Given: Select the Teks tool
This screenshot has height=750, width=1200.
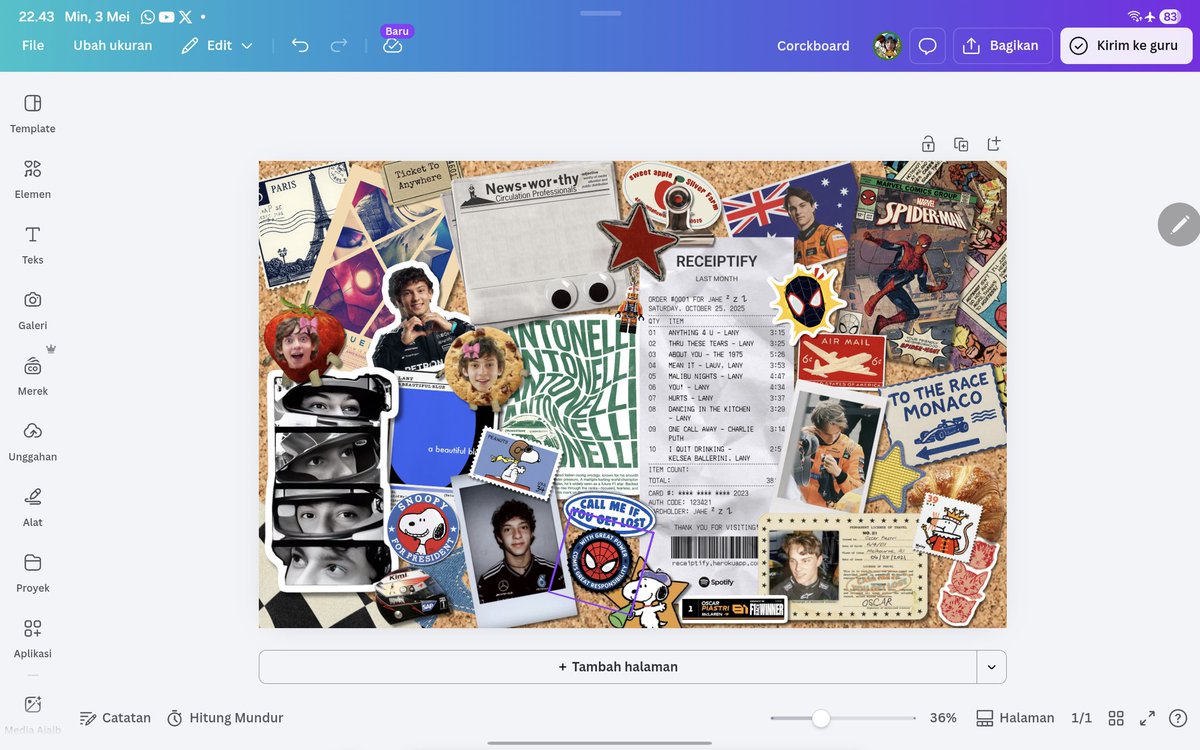Looking at the screenshot, I should click(33, 244).
